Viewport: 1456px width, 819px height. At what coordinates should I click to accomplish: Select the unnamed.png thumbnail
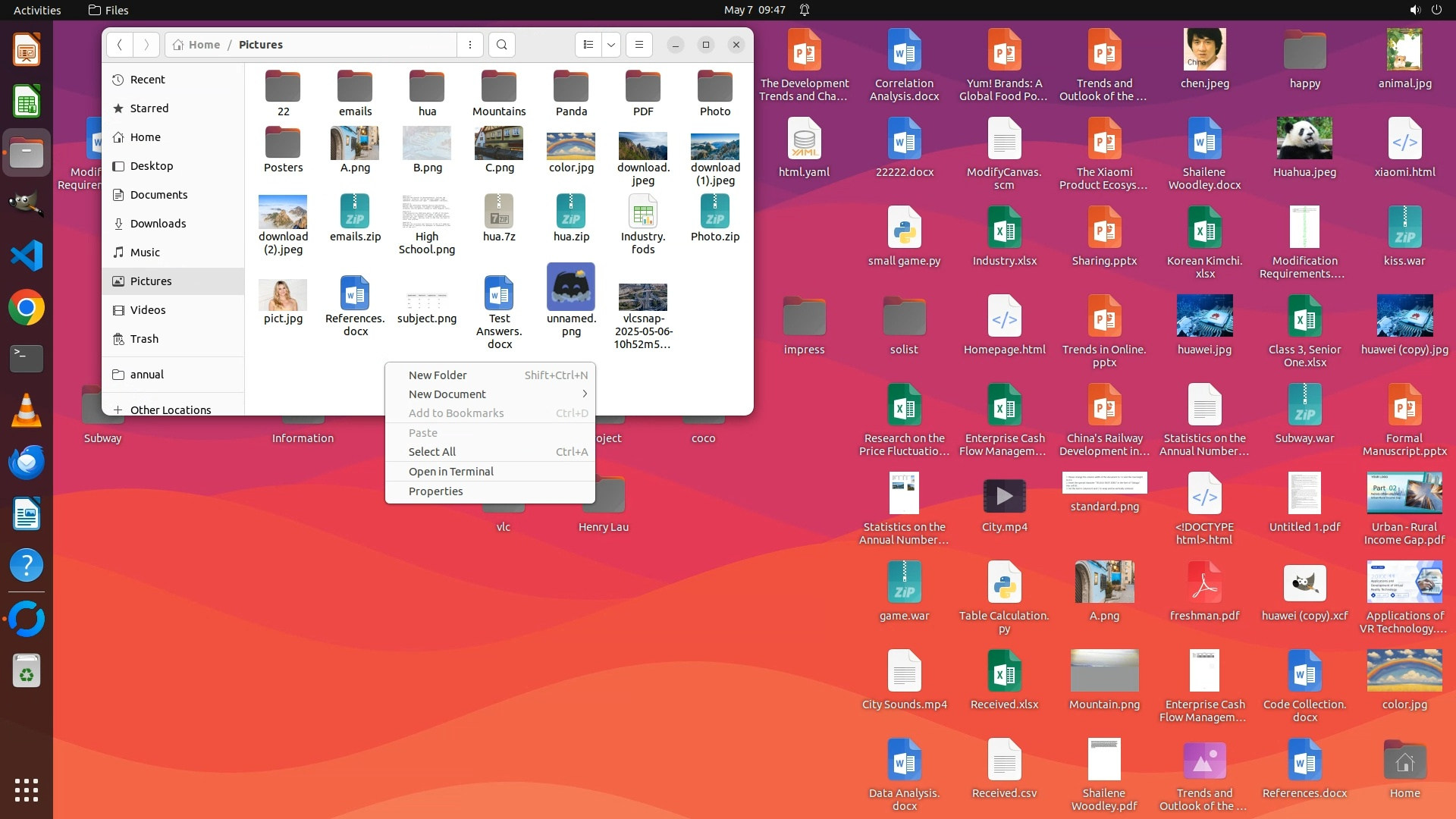[x=571, y=287]
